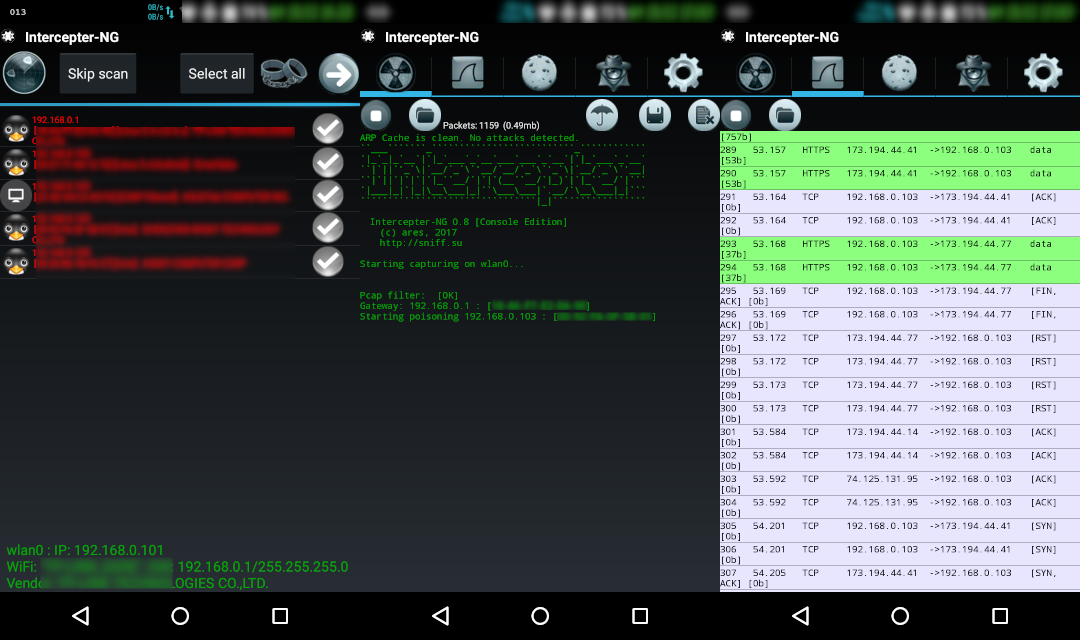Select TCP ACK packet row 291
This screenshot has width=1080, height=640.
(x=900, y=202)
